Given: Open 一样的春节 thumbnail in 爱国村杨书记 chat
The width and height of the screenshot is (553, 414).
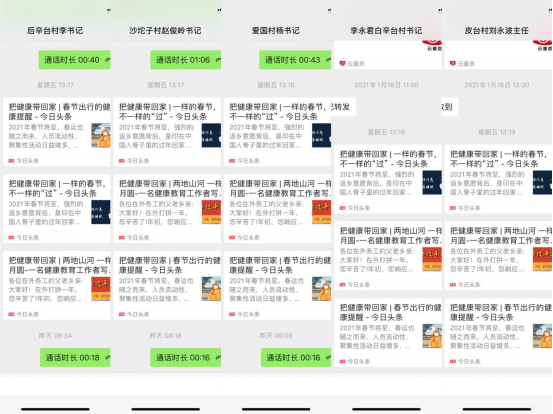Looking at the screenshot, I should (321, 135).
